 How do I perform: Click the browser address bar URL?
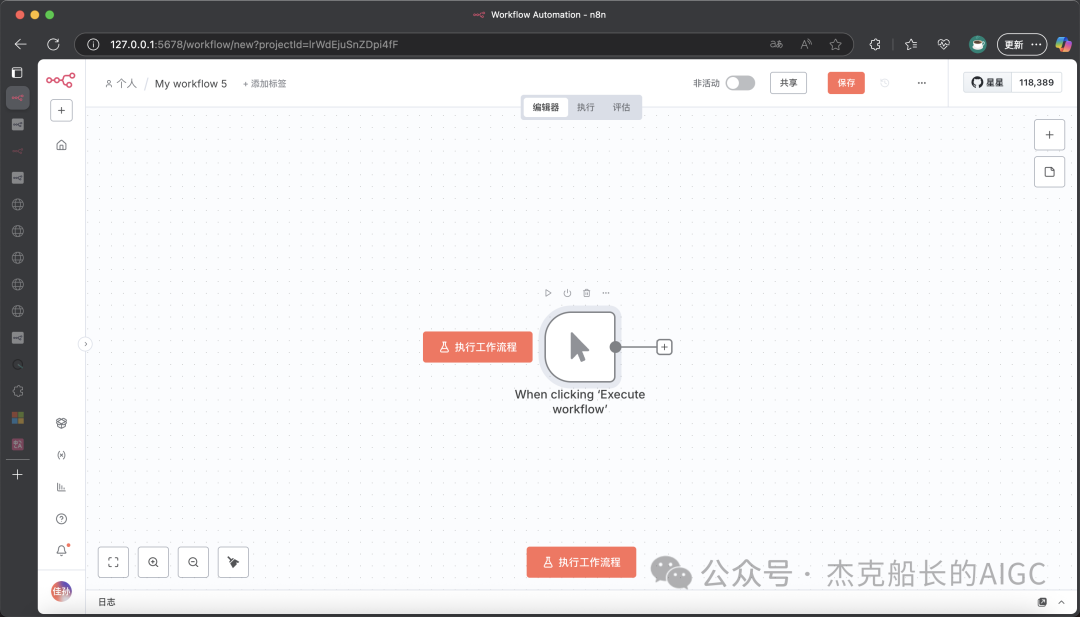point(254,44)
